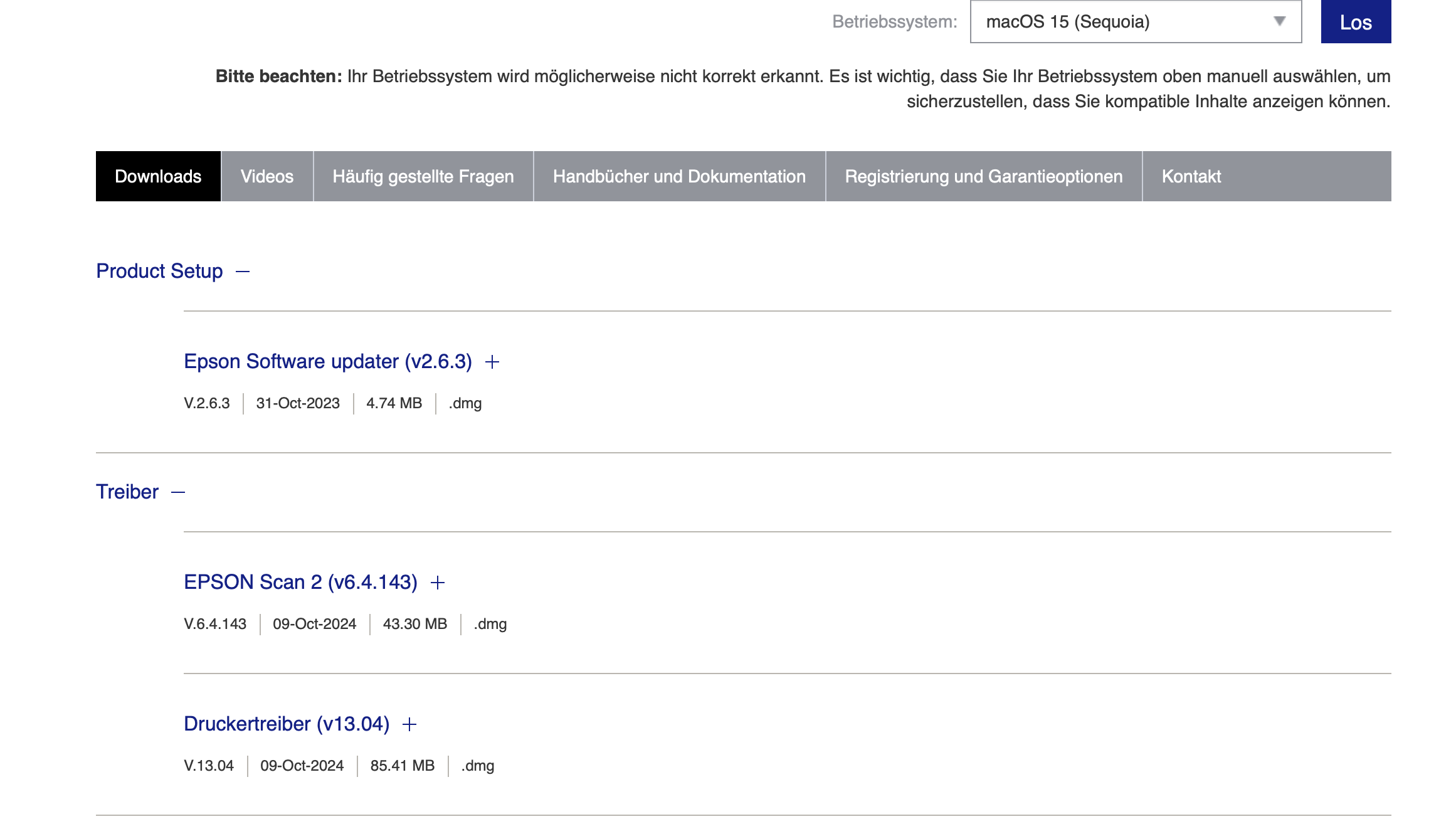Open EPSON Scan 2 (v6.4.143) link
The image size is (1456, 819).
point(300,582)
